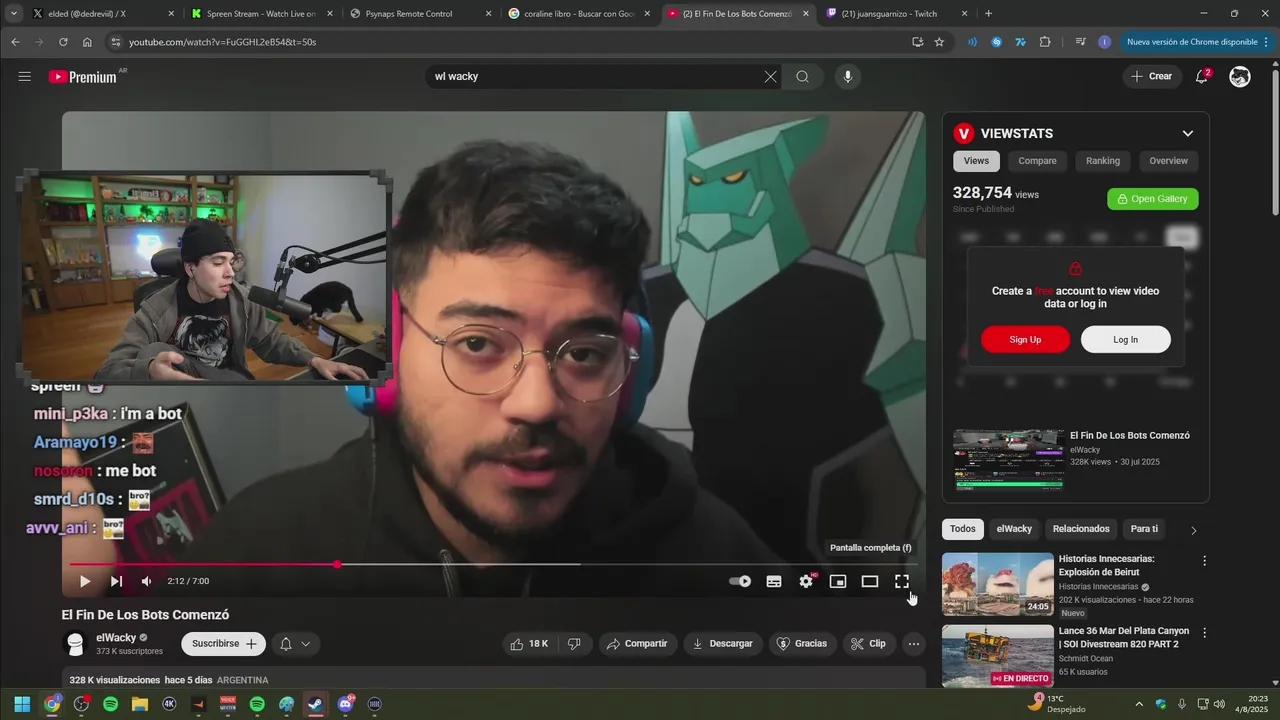Run search with the magnifier icon
The width and height of the screenshot is (1280, 720).
[x=802, y=77]
